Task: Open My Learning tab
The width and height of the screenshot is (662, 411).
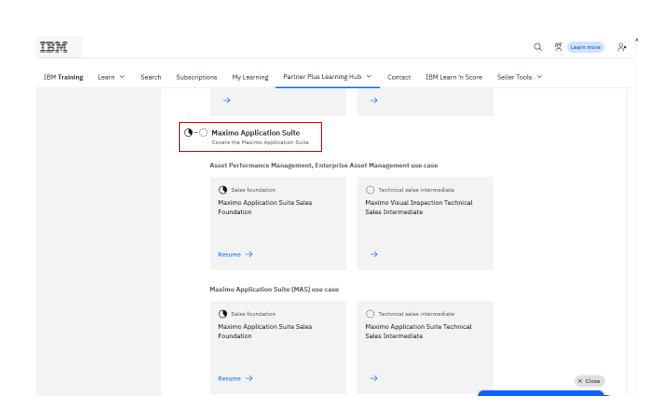Action: point(250,77)
